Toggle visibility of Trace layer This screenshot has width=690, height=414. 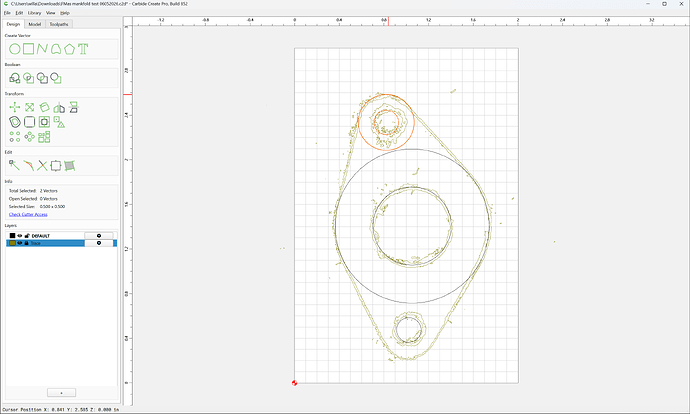tap(20, 243)
